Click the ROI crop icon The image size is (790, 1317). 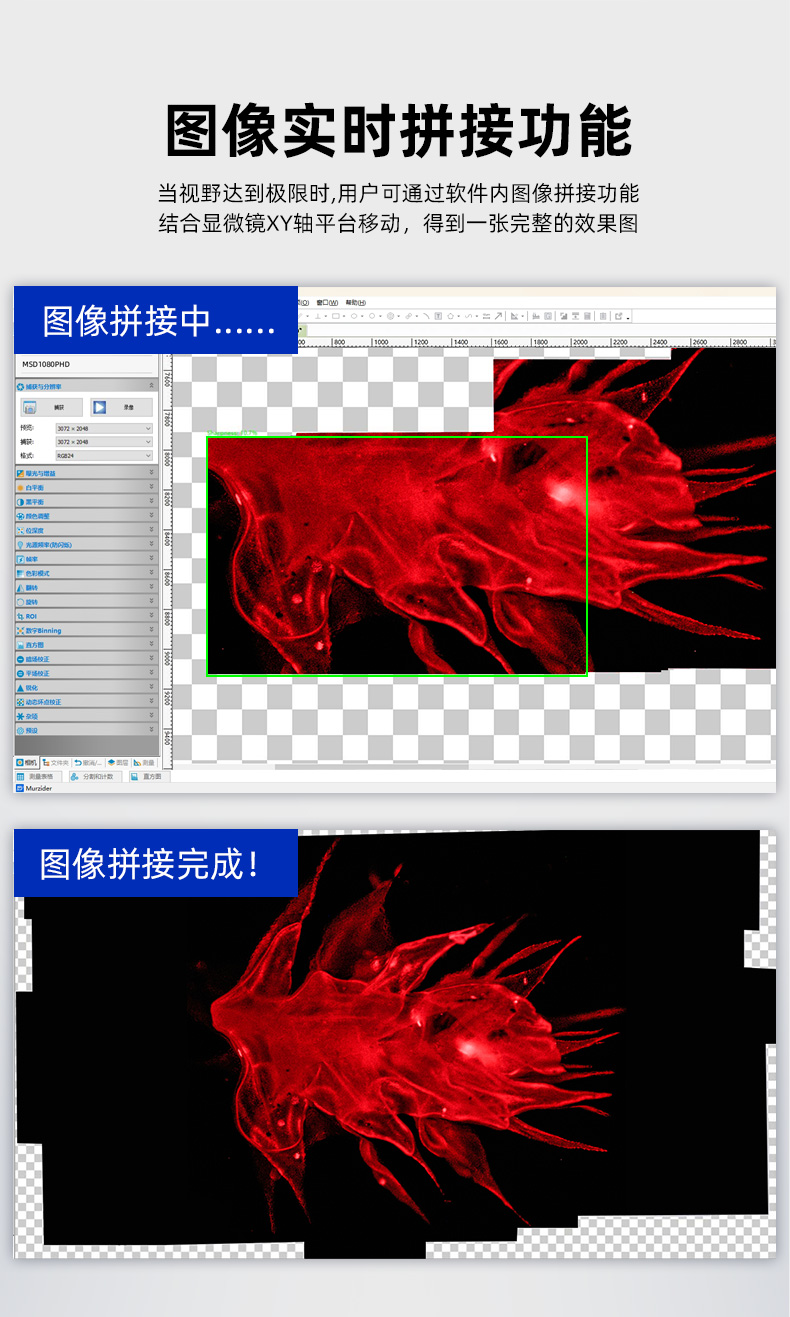(x=20, y=616)
